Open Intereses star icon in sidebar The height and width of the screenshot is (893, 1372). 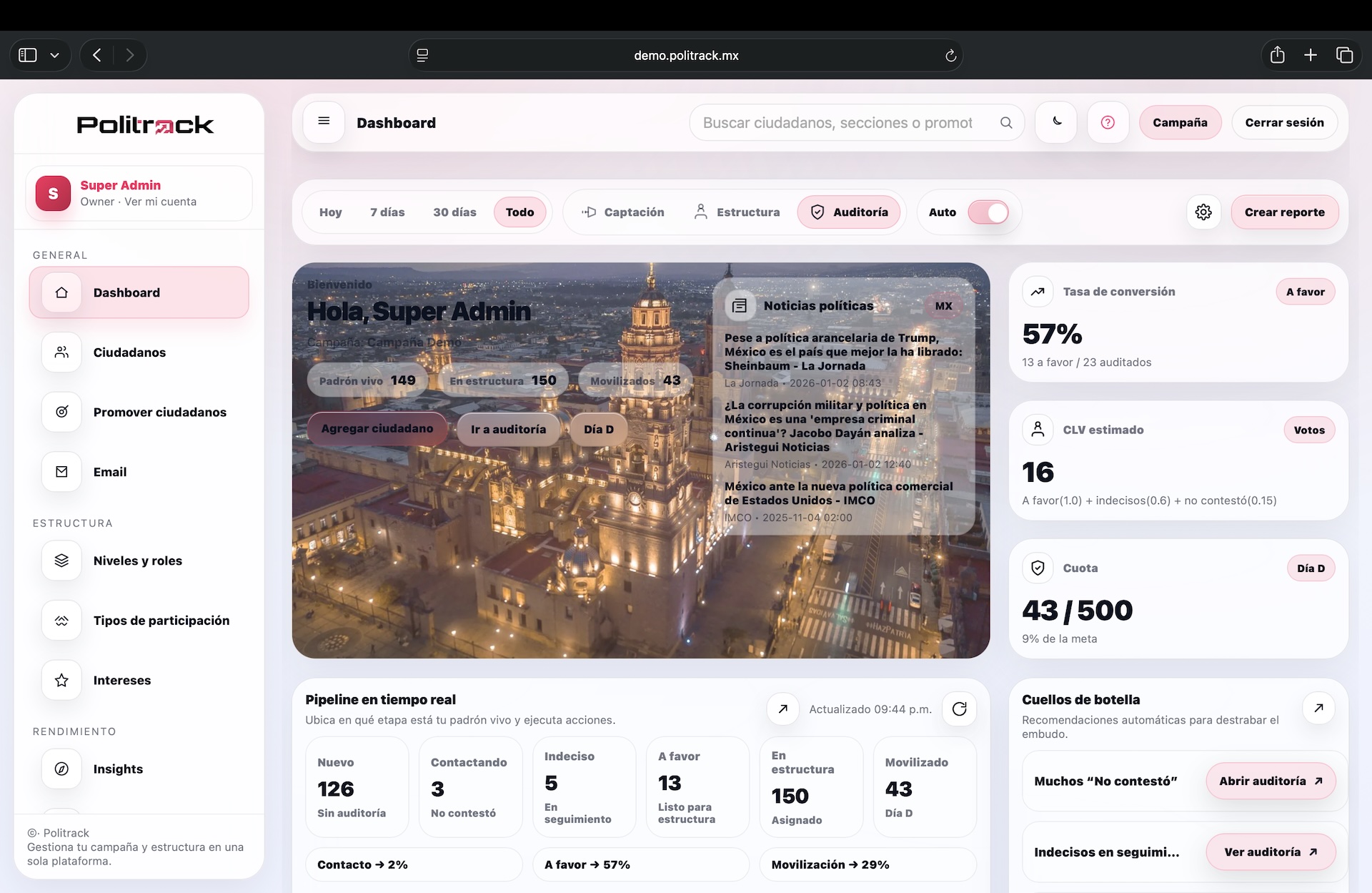pyautogui.click(x=62, y=680)
